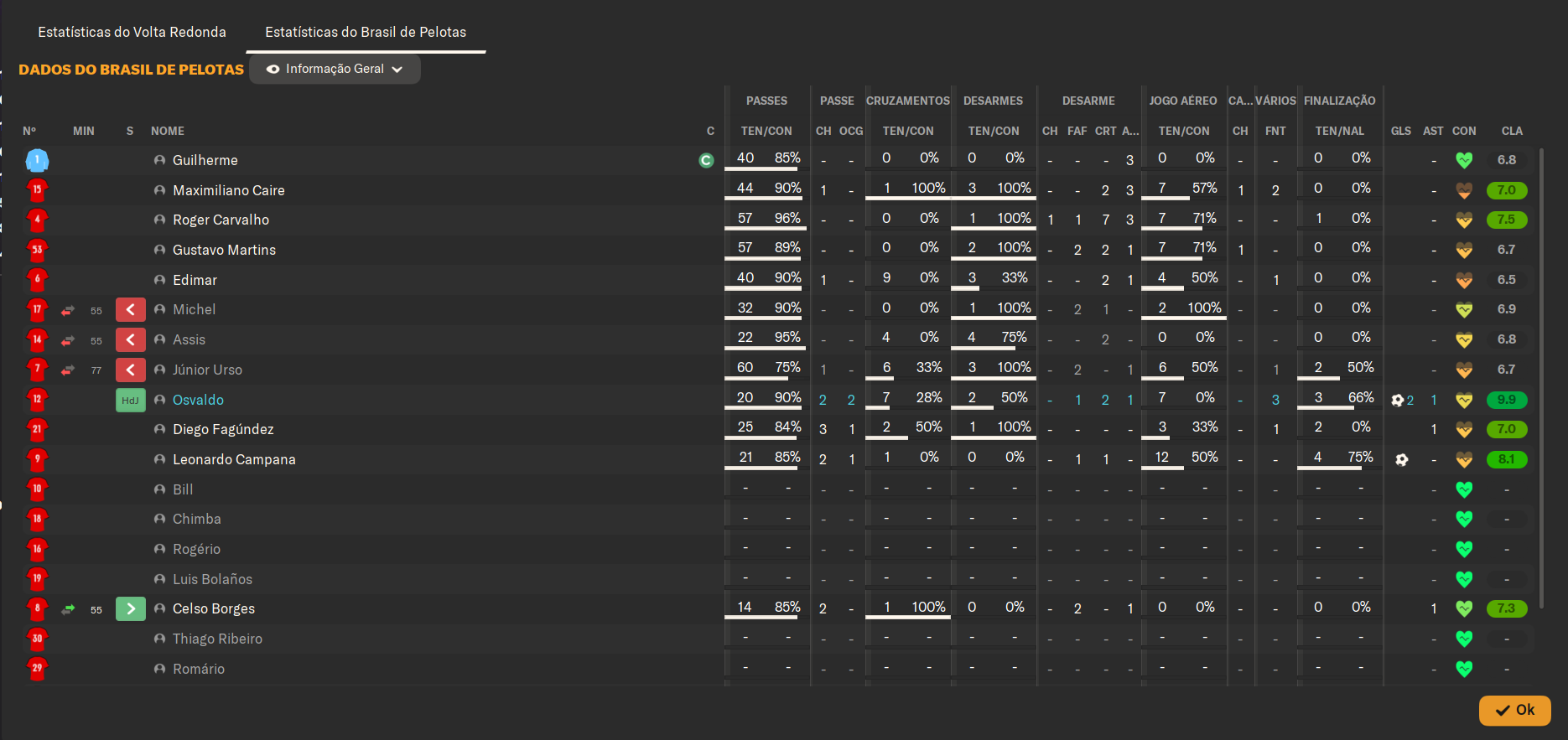Click the profile icon next to Diego Fagúndez

[x=159, y=429]
